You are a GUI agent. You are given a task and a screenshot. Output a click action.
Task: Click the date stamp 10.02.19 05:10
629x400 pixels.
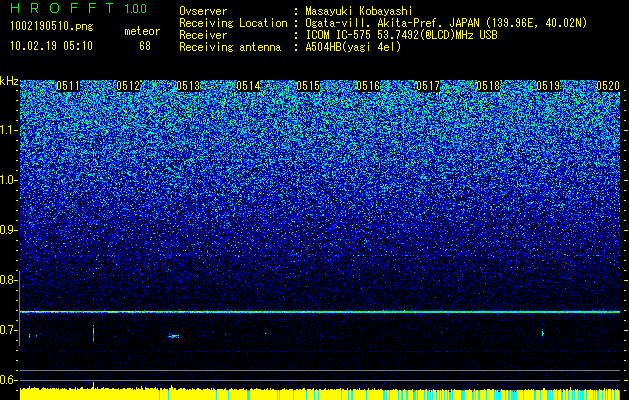[51, 46]
